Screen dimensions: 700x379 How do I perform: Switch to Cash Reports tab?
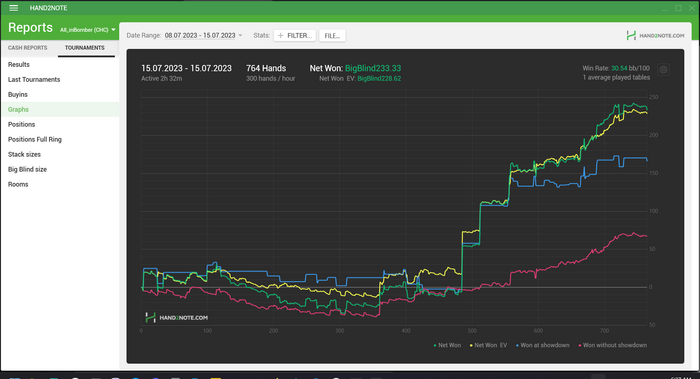pyautogui.click(x=27, y=48)
